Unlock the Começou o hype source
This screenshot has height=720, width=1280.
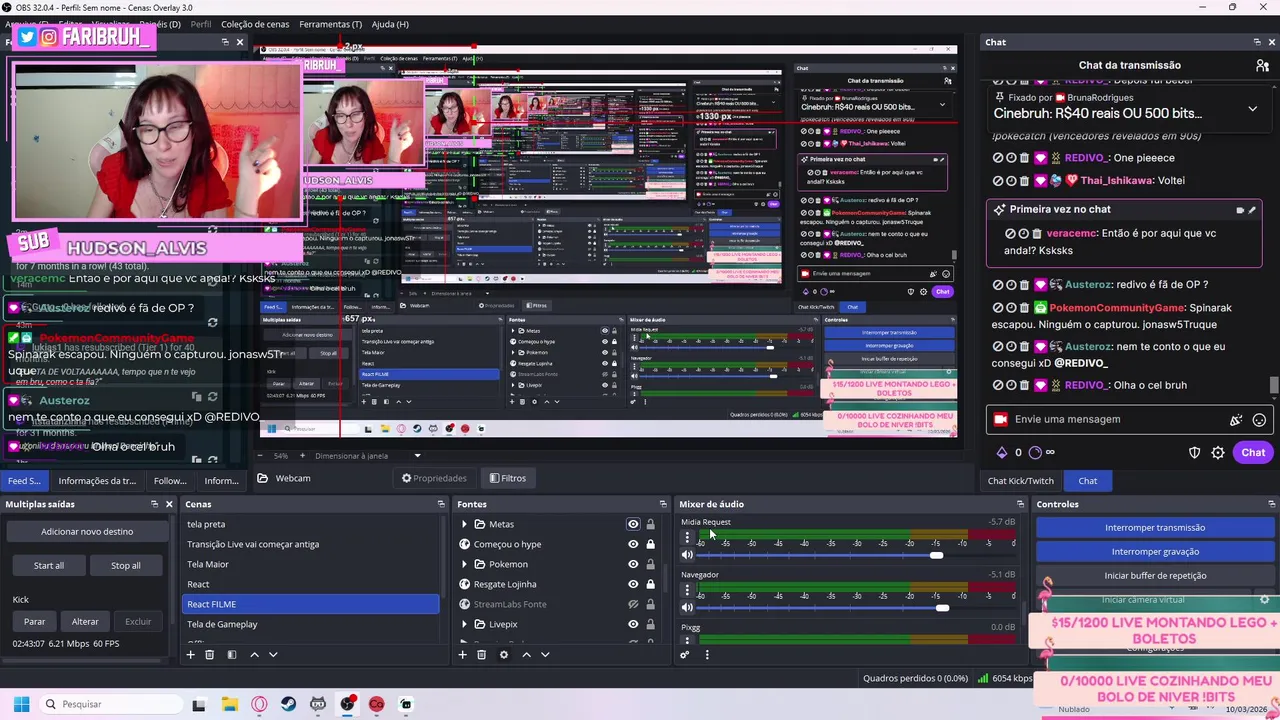(x=650, y=544)
